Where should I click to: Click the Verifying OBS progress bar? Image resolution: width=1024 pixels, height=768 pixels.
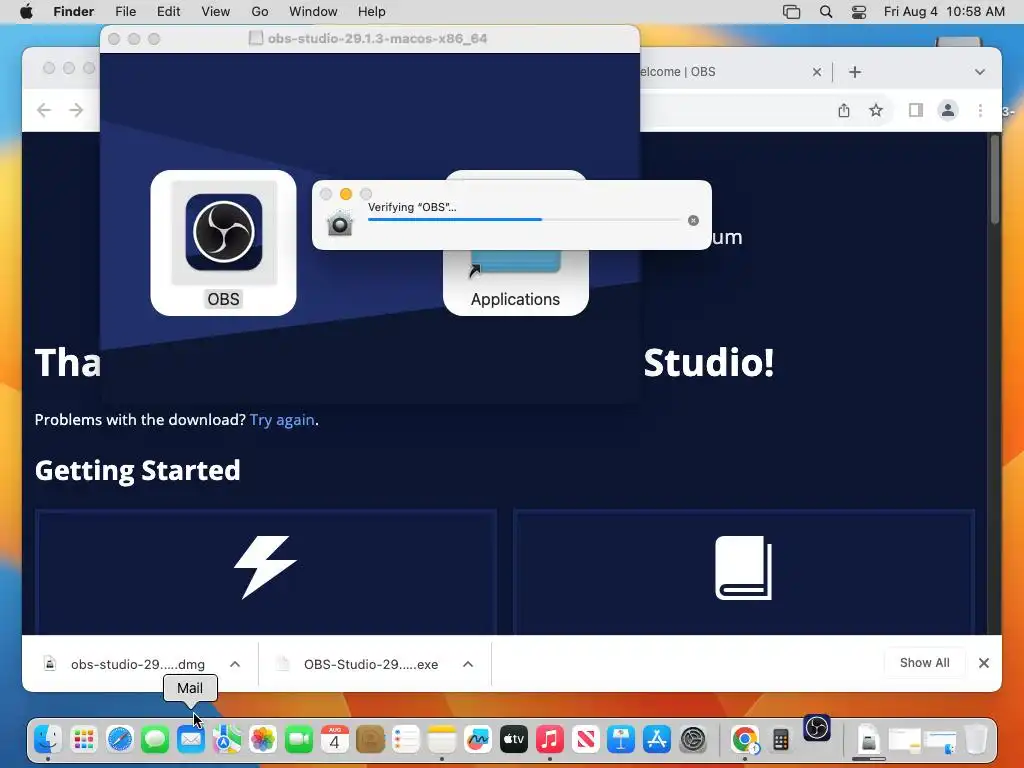(x=524, y=219)
